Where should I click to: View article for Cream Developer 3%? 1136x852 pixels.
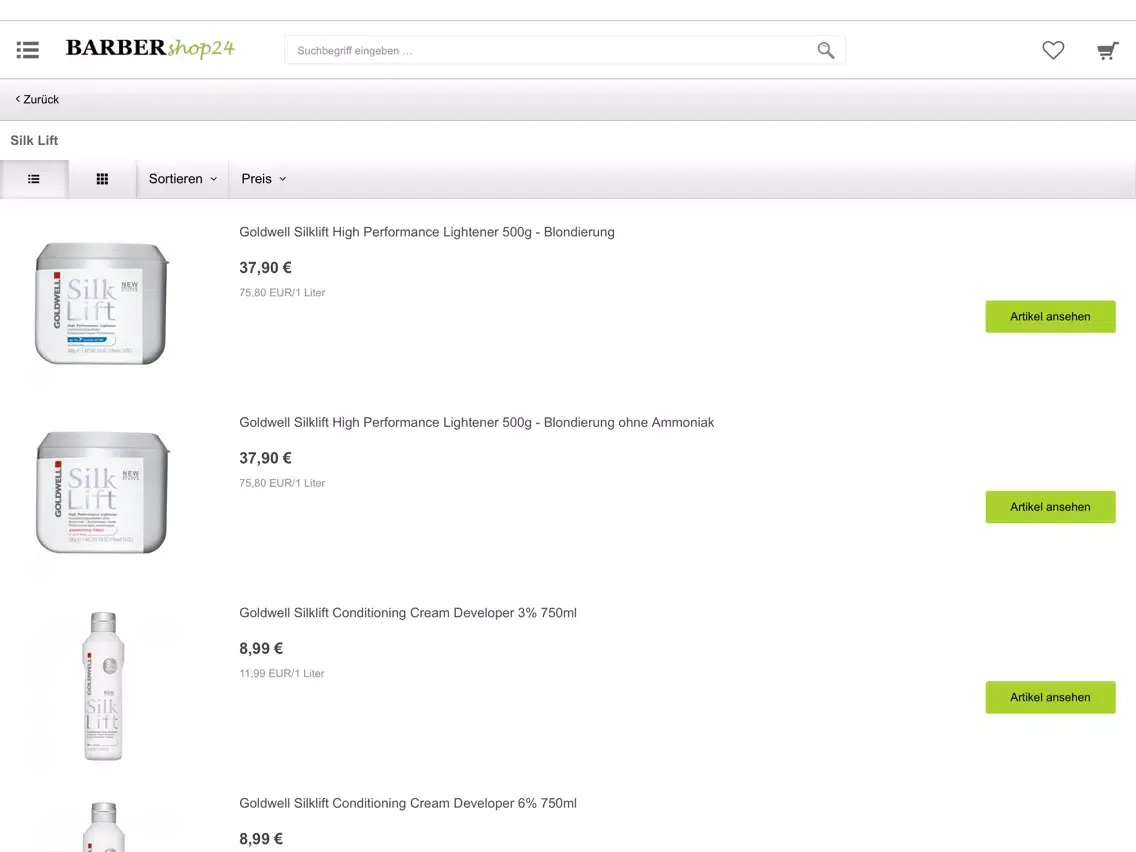point(1050,697)
